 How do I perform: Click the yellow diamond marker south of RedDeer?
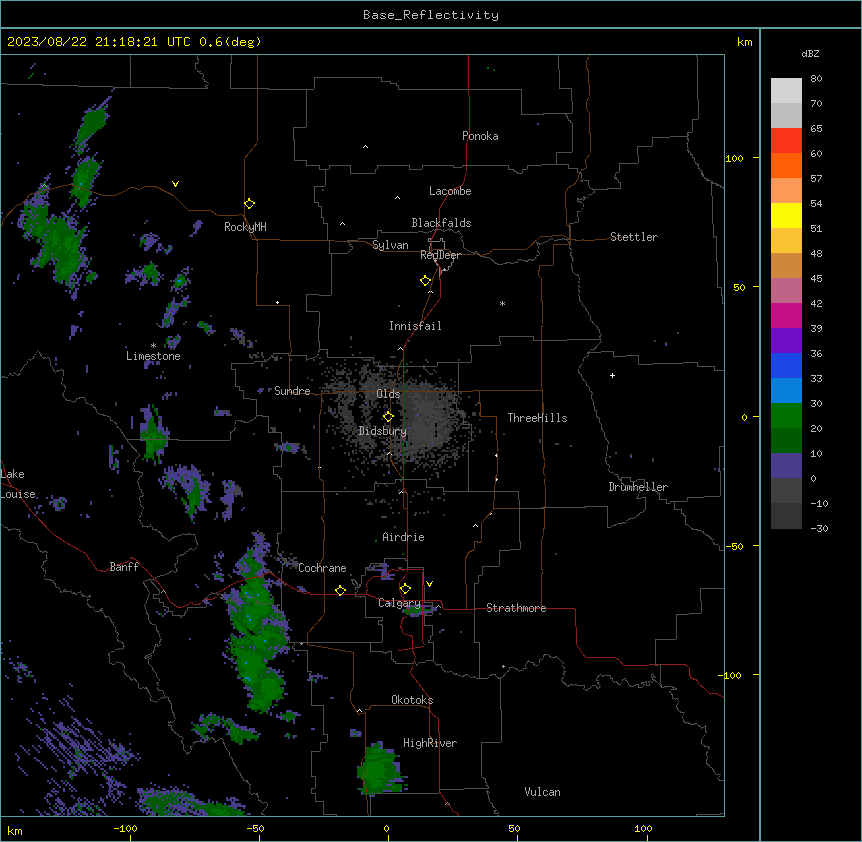[425, 280]
